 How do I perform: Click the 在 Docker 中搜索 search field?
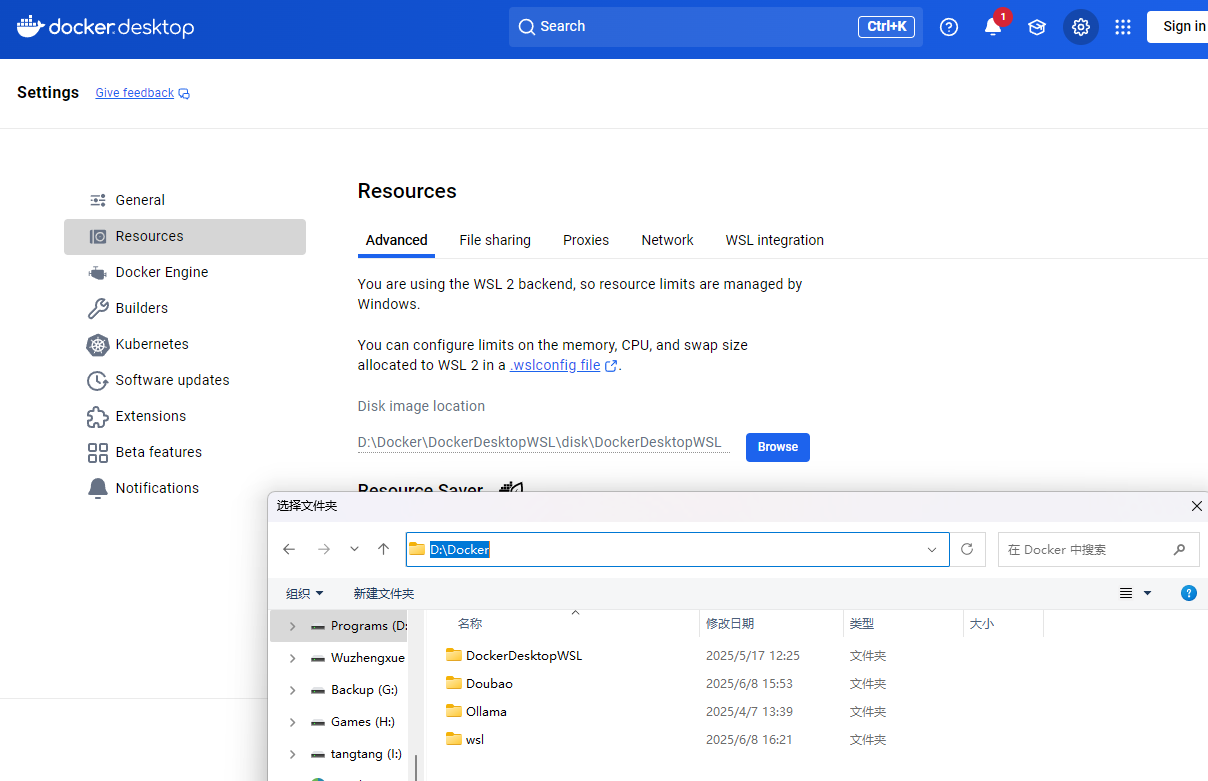coord(1098,549)
